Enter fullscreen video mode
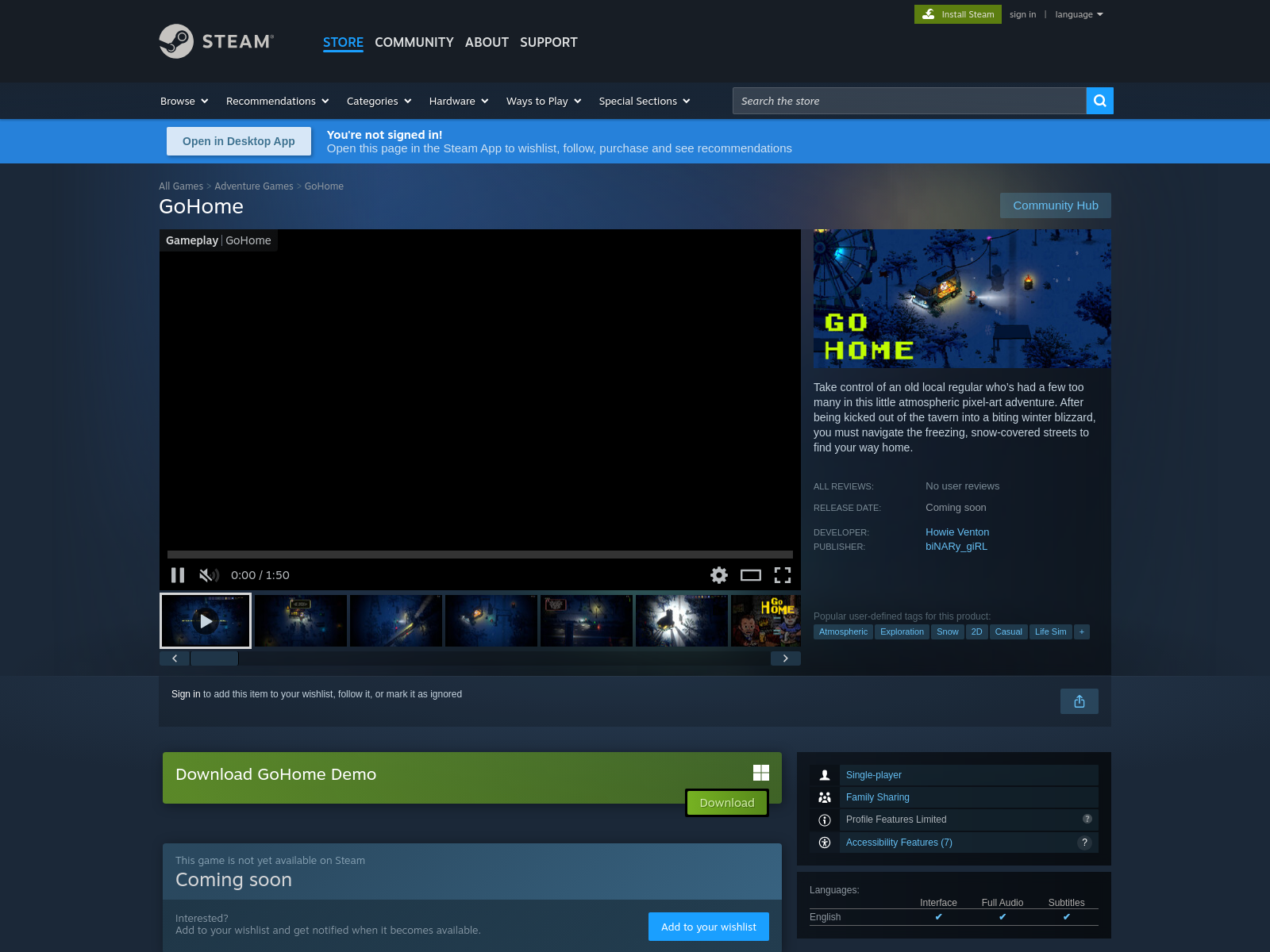This screenshot has width=1270, height=952. [x=783, y=575]
